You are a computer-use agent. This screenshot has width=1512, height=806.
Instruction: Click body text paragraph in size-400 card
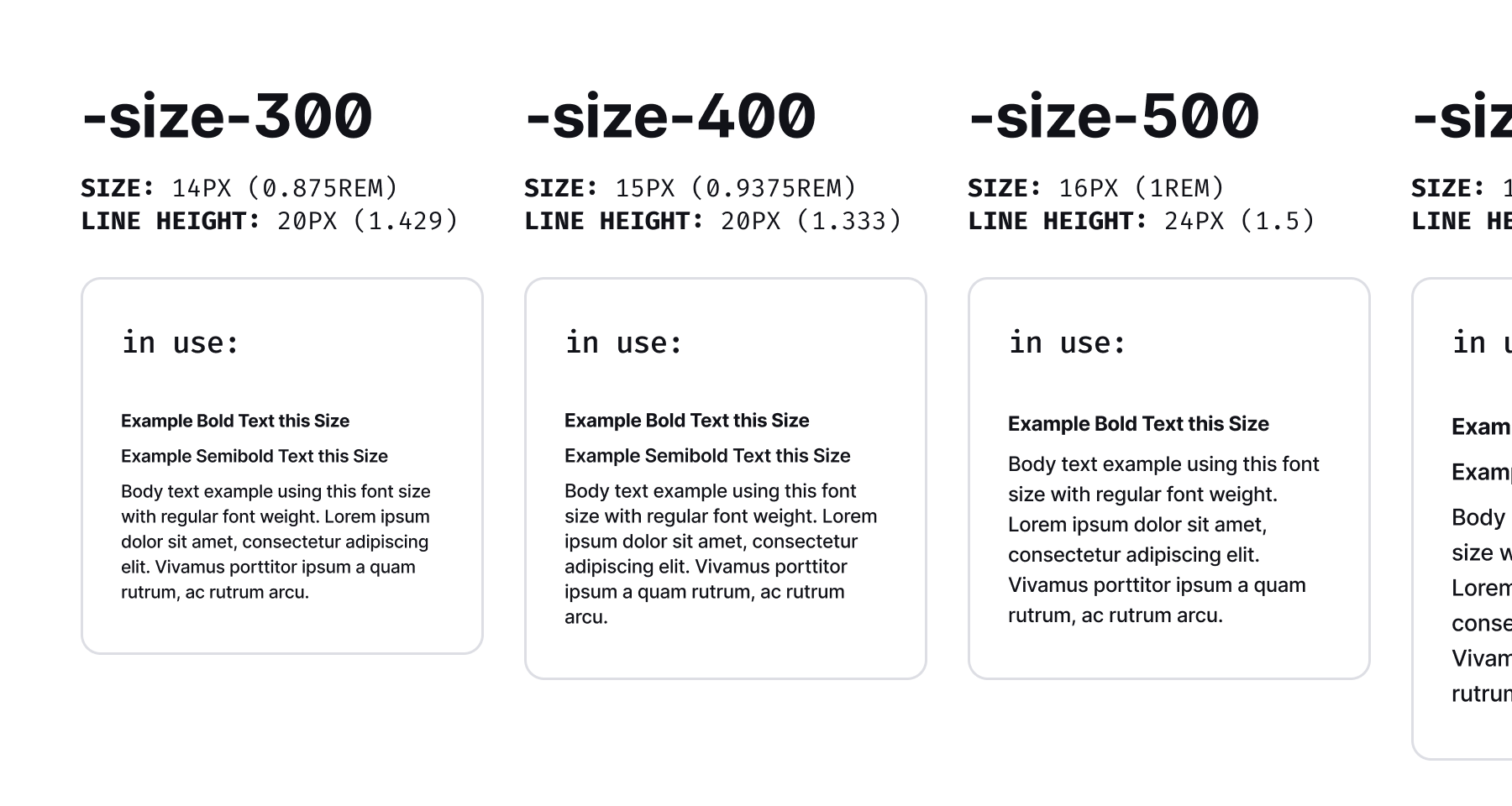[721, 554]
